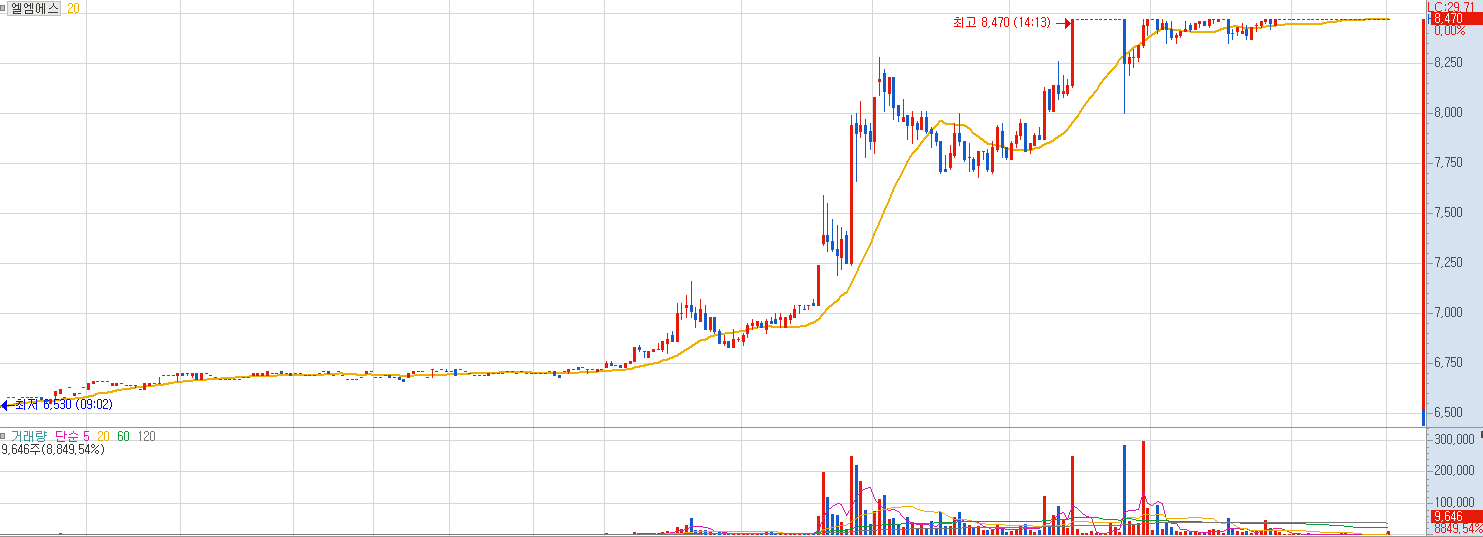1483x537 pixels.
Task: Select the gray 120 volume average label
Action: pyautogui.click(x=146, y=437)
